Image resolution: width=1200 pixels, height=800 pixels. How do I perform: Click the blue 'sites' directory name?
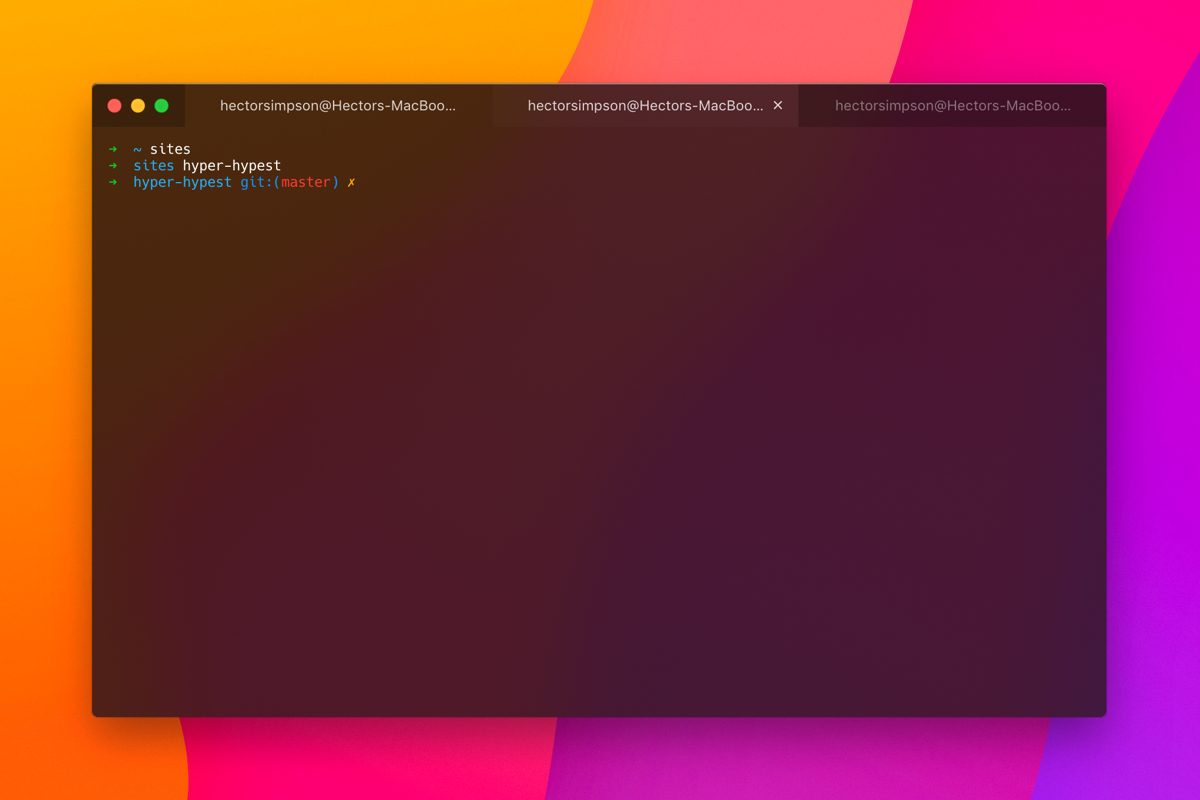[x=153, y=165]
